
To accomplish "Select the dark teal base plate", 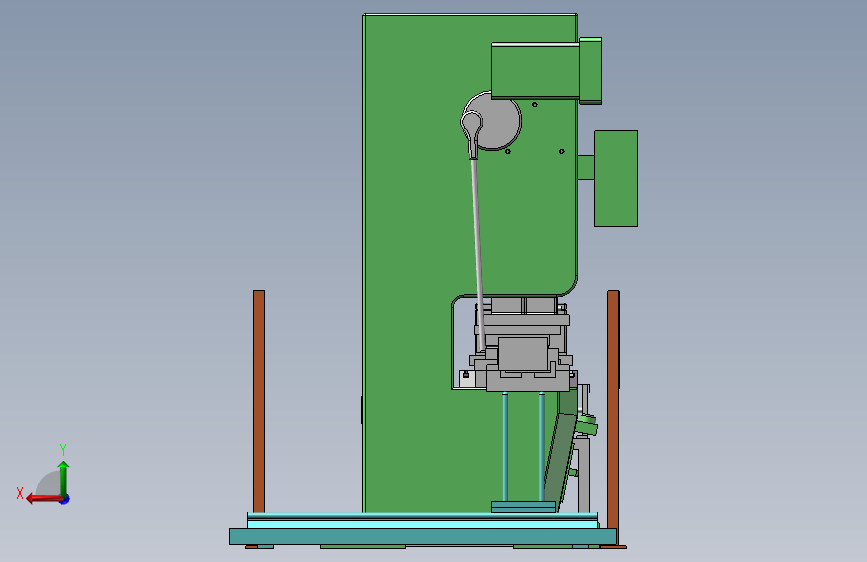I will [x=422, y=537].
